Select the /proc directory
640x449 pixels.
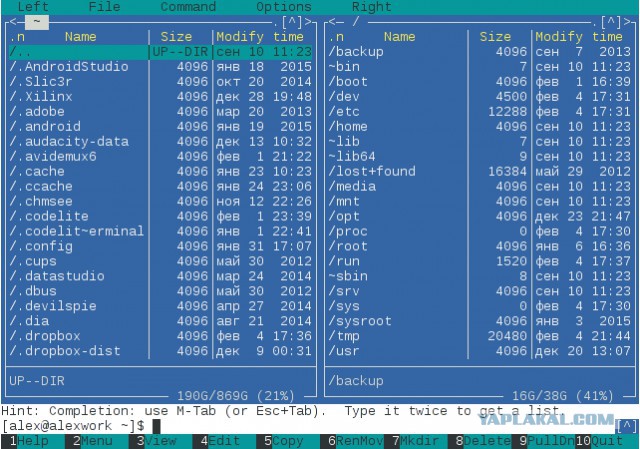click(x=480, y=231)
